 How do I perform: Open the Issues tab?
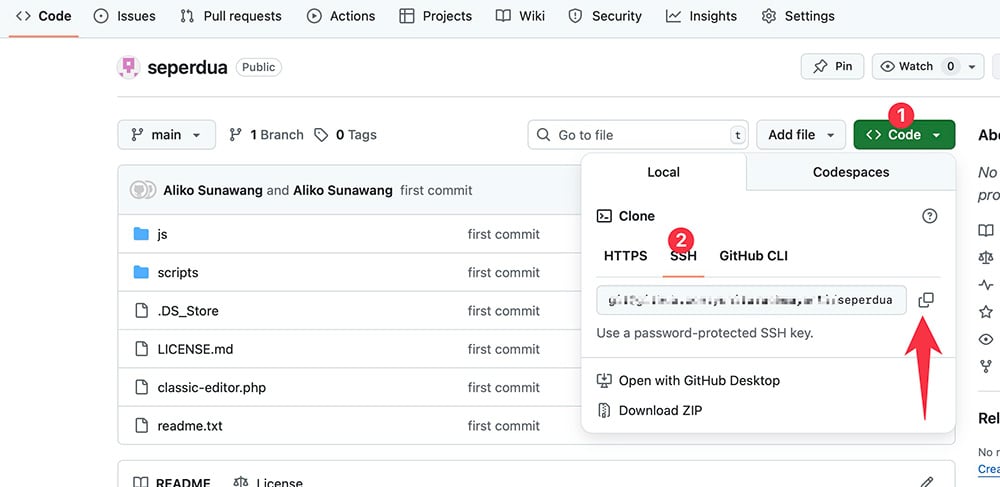[x=124, y=16]
